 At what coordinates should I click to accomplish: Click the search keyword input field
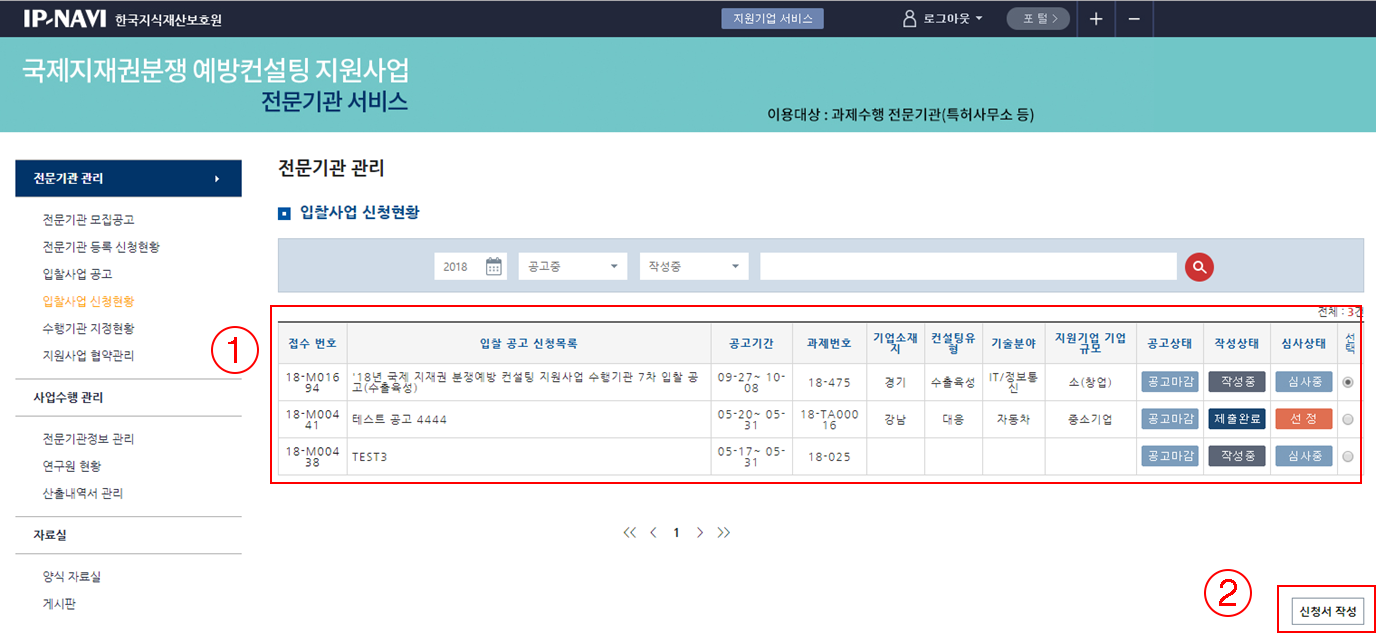[x=967, y=267]
